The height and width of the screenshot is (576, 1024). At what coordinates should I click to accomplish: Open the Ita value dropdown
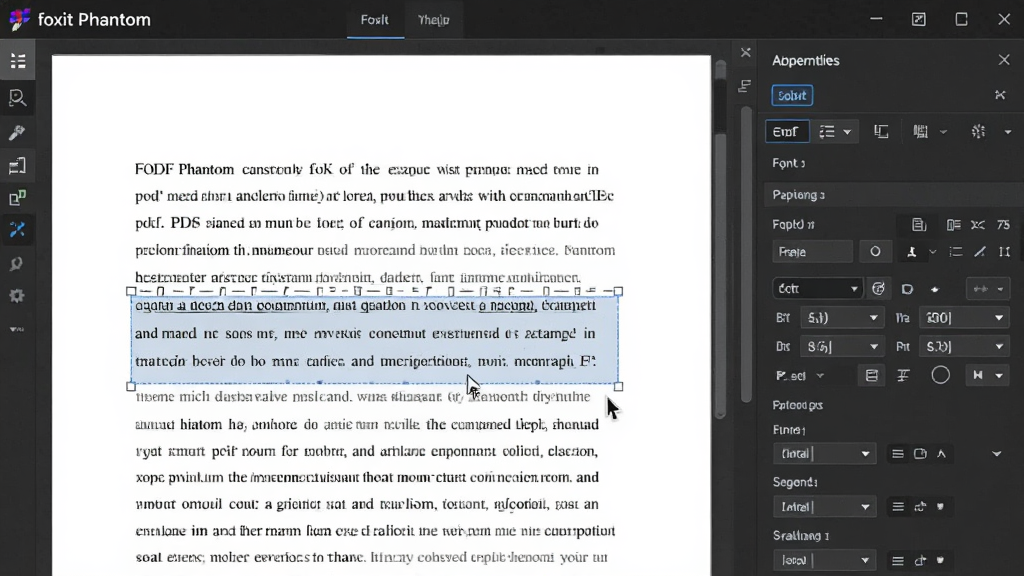tap(964, 318)
